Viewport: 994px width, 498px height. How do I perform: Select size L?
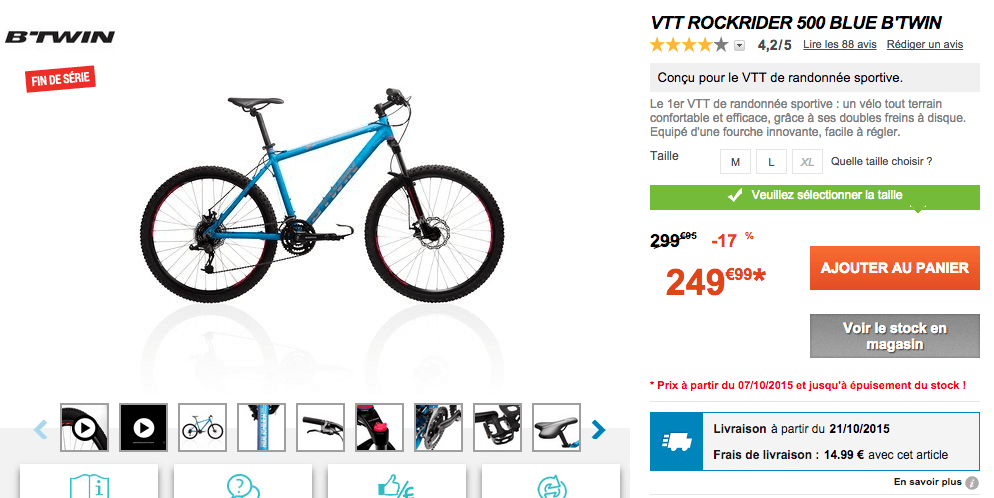pyautogui.click(x=771, y=162)
